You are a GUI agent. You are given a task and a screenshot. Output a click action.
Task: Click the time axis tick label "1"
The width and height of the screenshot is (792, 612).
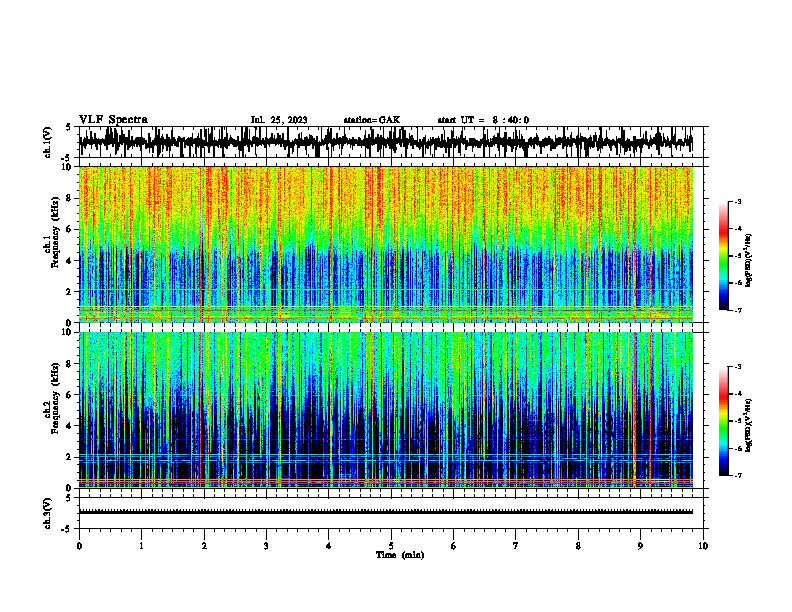click(141, 546)
